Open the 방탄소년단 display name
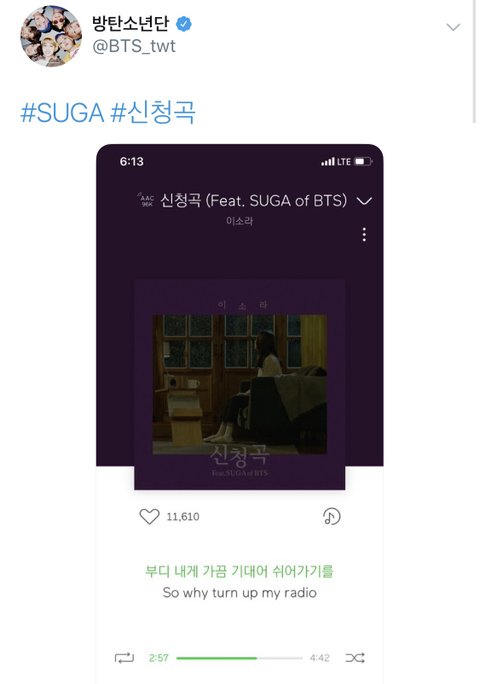 click(x=130, y=23)
